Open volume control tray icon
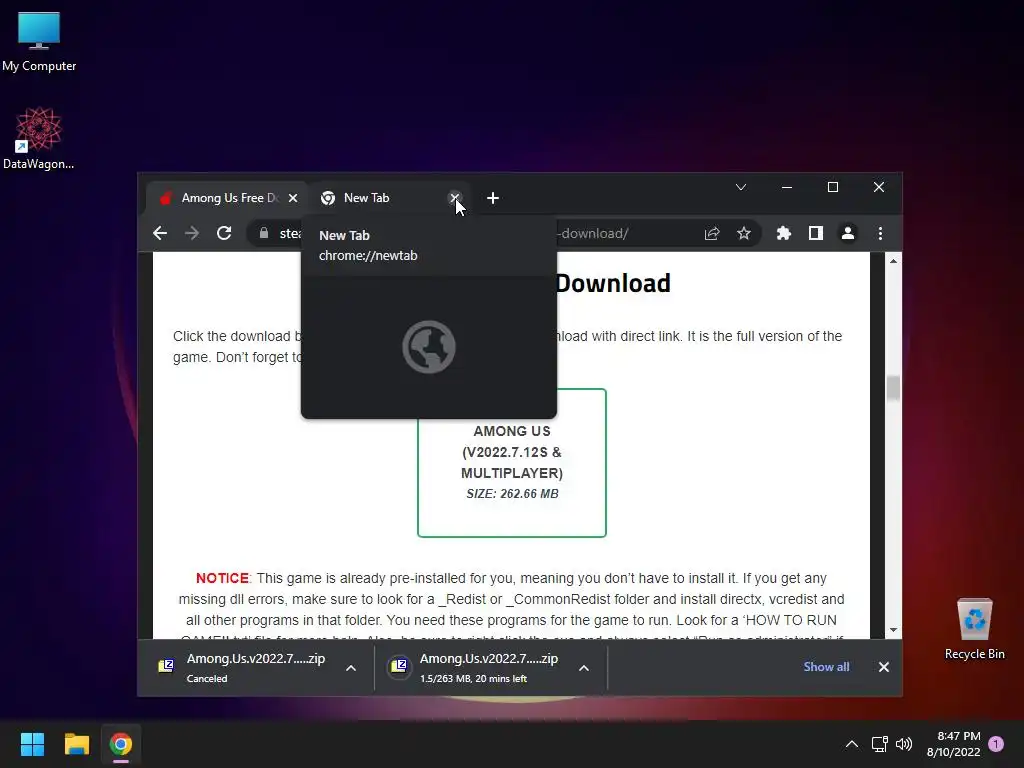This screenshot has height=768, width=1024. click(904, 744)
